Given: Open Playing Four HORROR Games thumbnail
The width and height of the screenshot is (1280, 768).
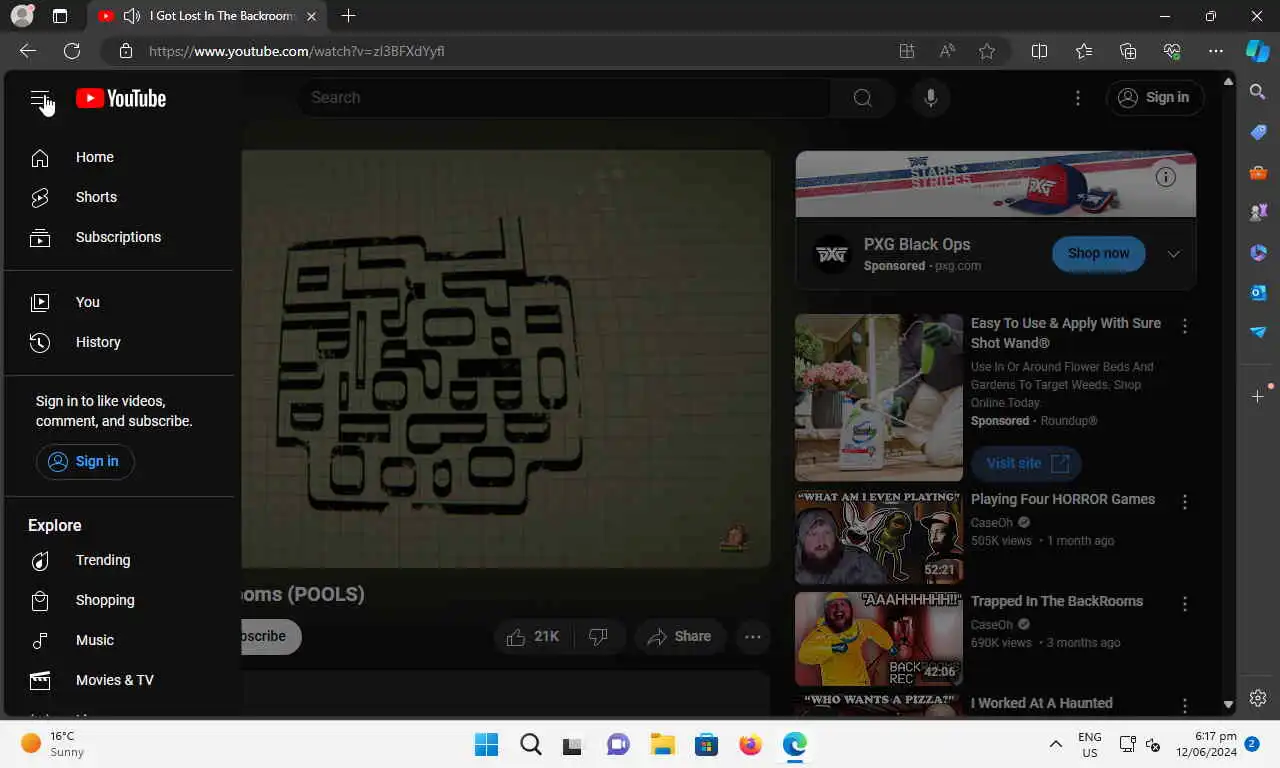Looking at the screenshot, I should click(879, 537).
